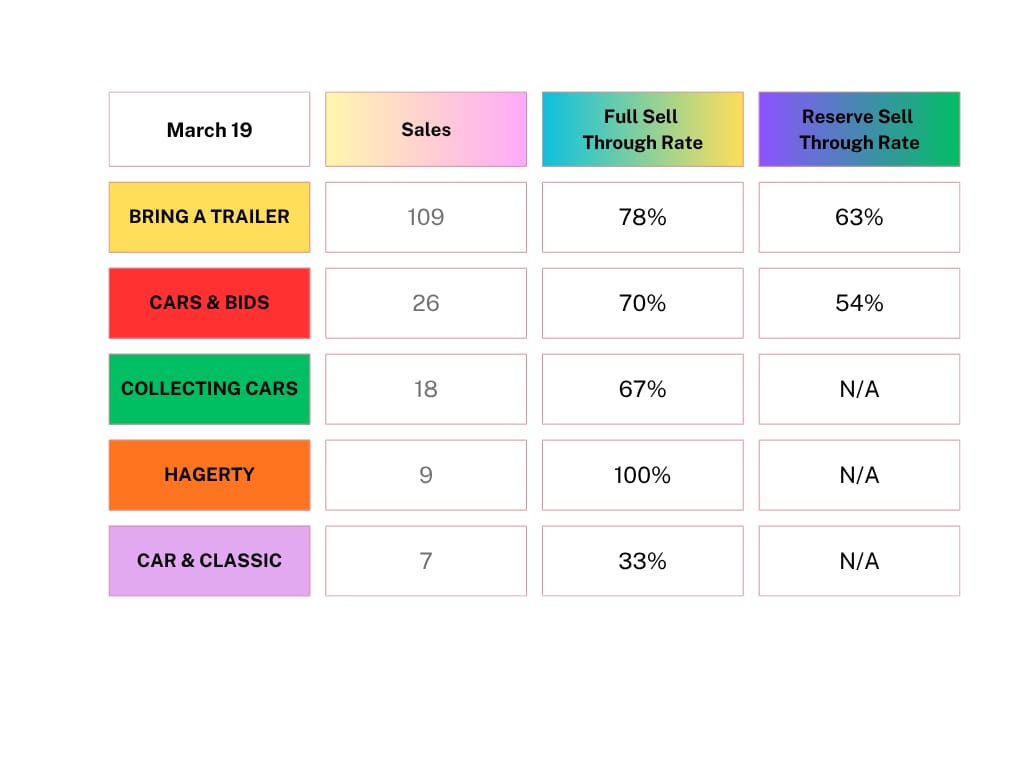Viewport: 1024px width, 768px height.
Task: Click the 63% reserve rate cell
Action: [859, 217]
